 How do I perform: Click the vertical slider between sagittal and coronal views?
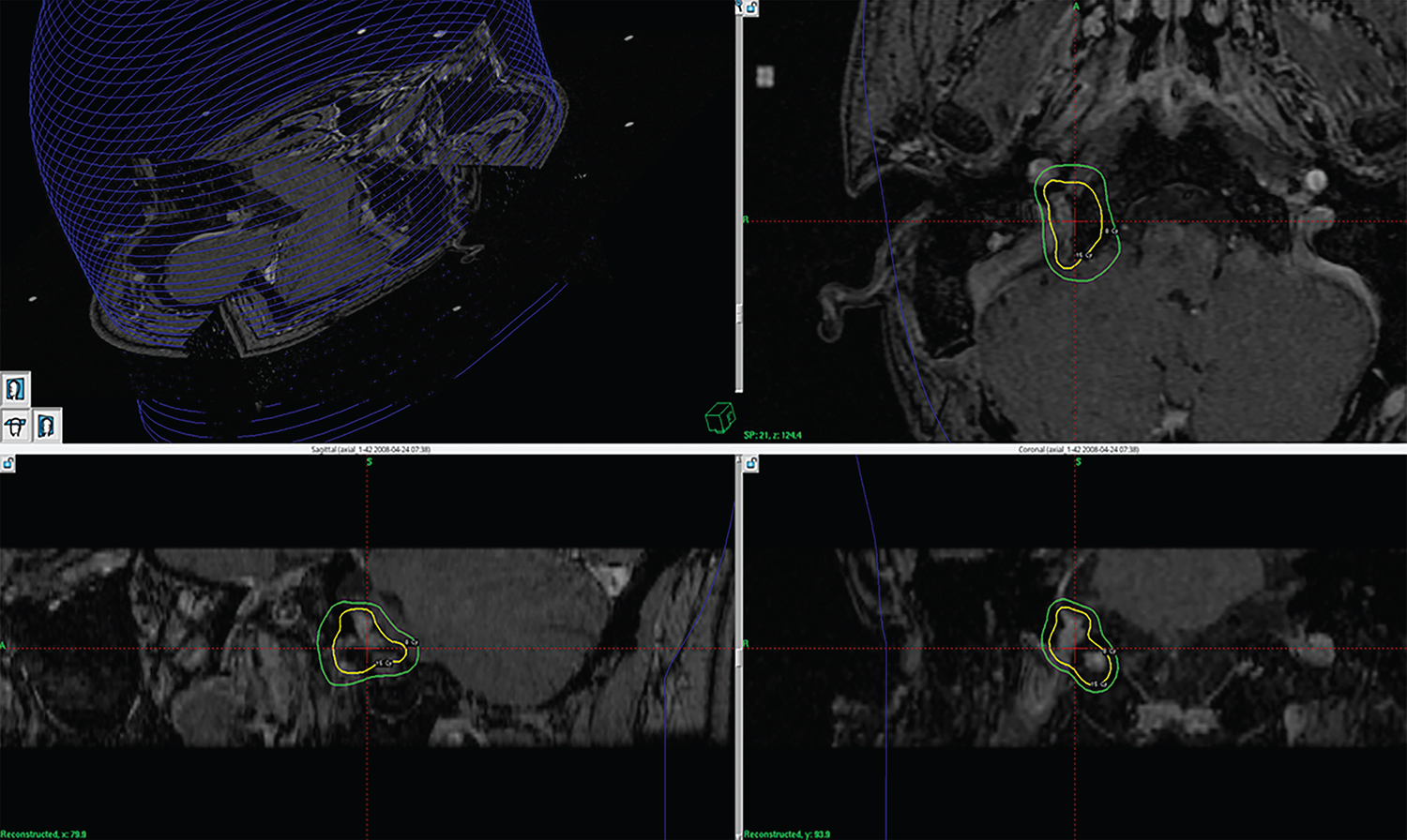[739, 647]
